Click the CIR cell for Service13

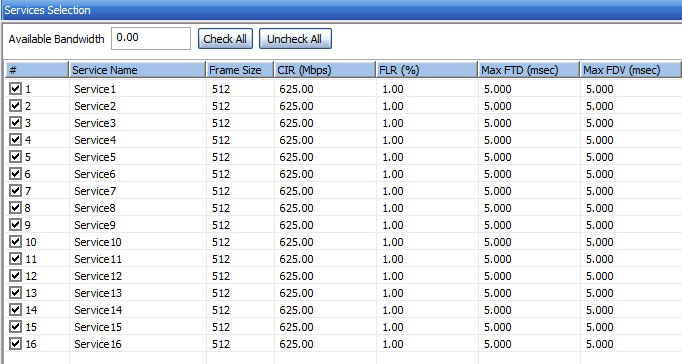(x=325, y=293)
